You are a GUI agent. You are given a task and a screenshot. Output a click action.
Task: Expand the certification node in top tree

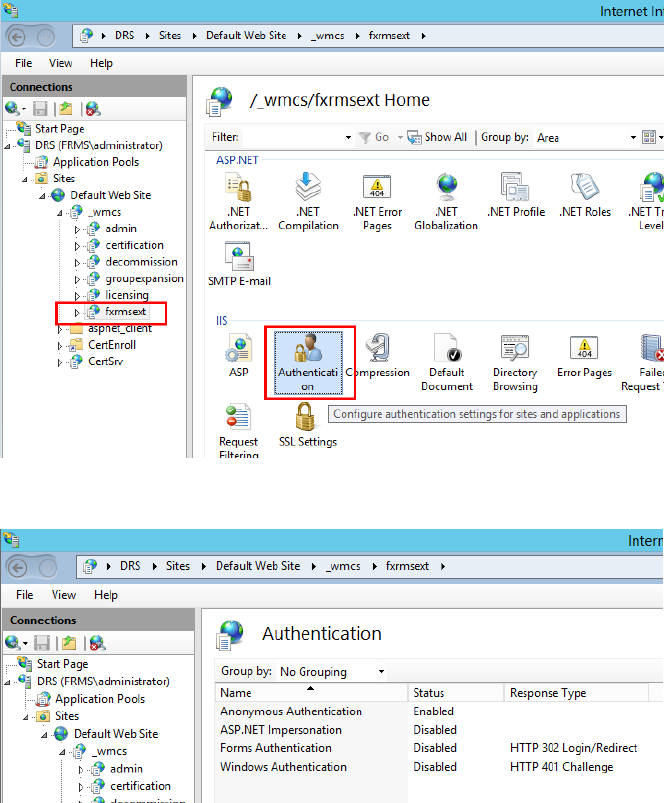click(x=77, y=246)
